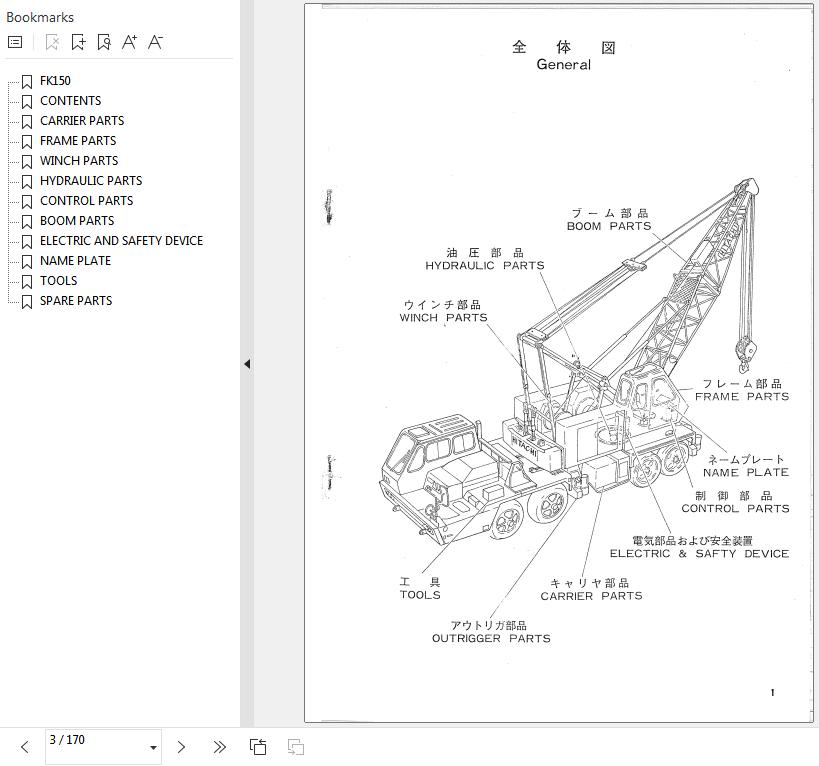Click the go to previous view icon

pyautogui.click(x=258, y=747)
